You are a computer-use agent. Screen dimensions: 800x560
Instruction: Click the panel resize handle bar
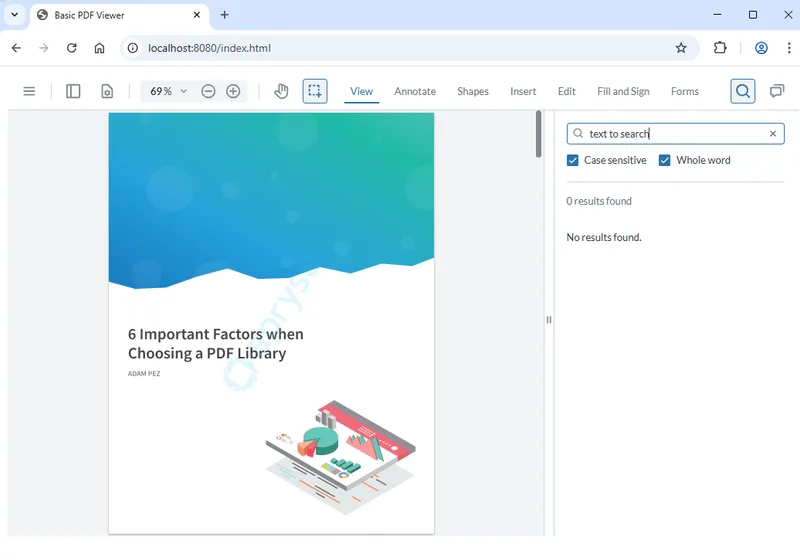(x=549, y=320)
